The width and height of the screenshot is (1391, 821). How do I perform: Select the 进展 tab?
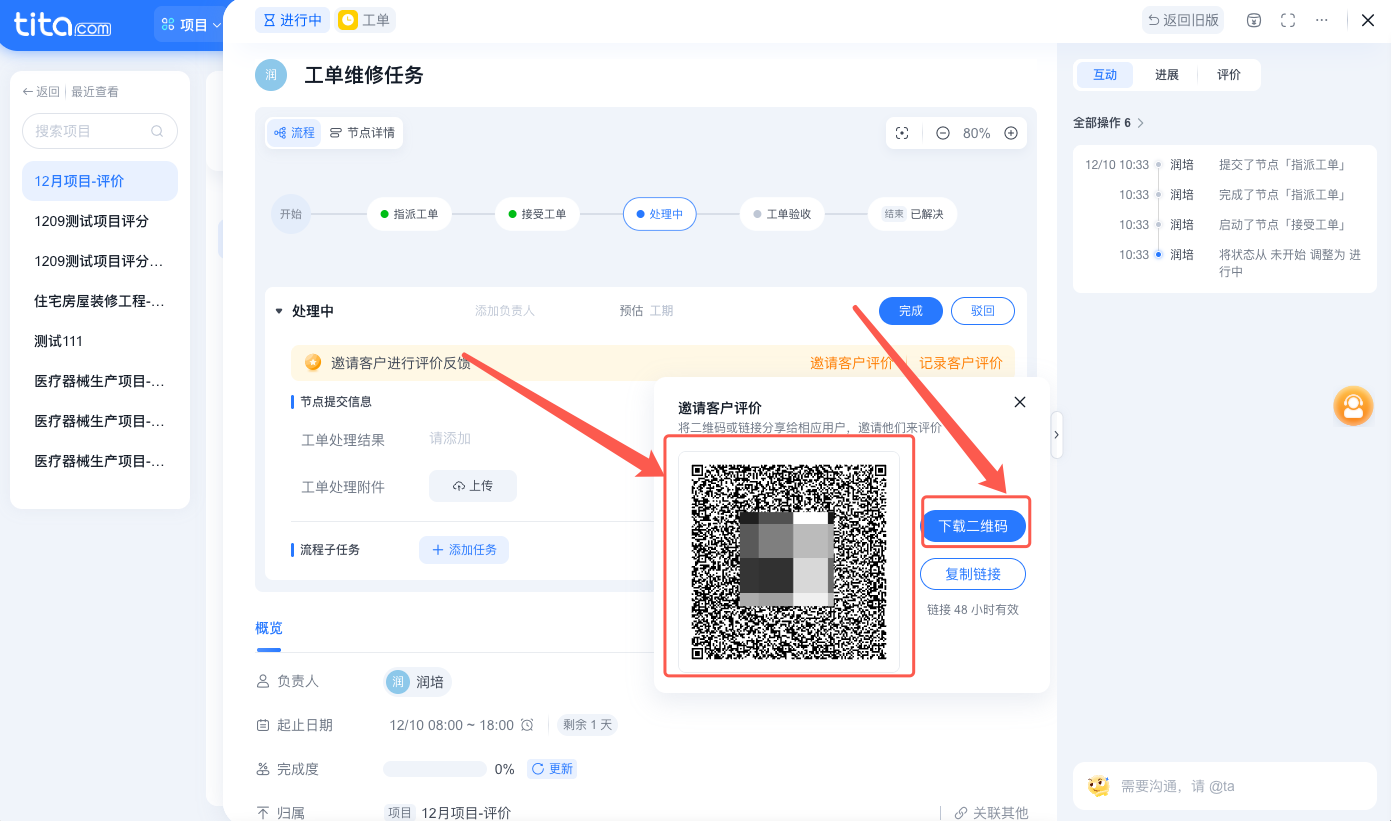pos(1167,75)
